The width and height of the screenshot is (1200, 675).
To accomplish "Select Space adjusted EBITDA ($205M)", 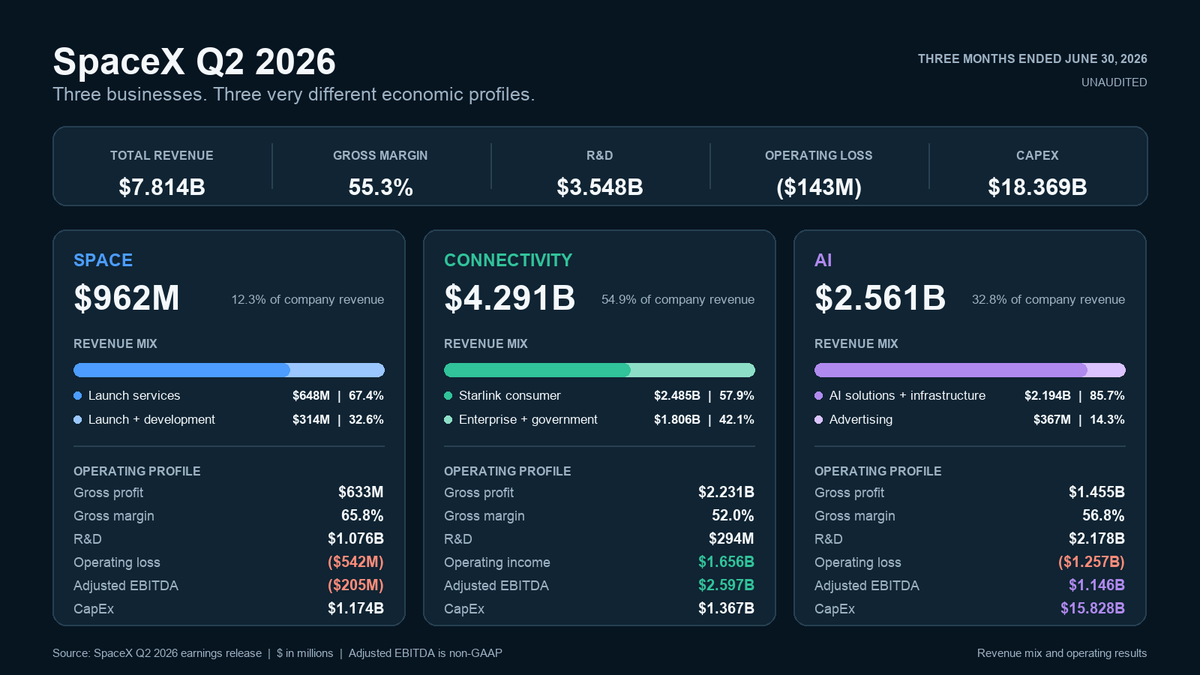I will (354, 586).
